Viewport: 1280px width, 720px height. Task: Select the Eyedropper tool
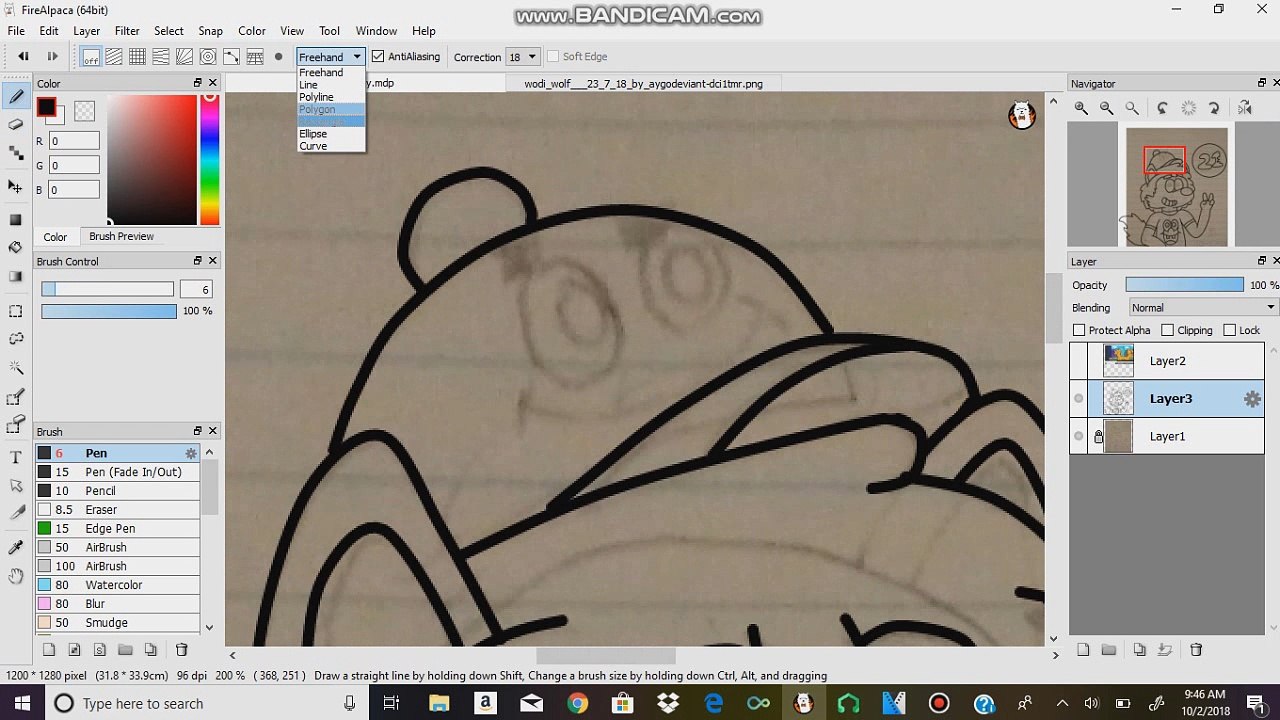16,547
